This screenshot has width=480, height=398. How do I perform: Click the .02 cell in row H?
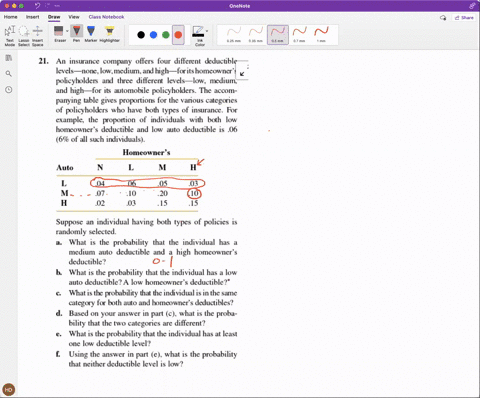[100, 203]
